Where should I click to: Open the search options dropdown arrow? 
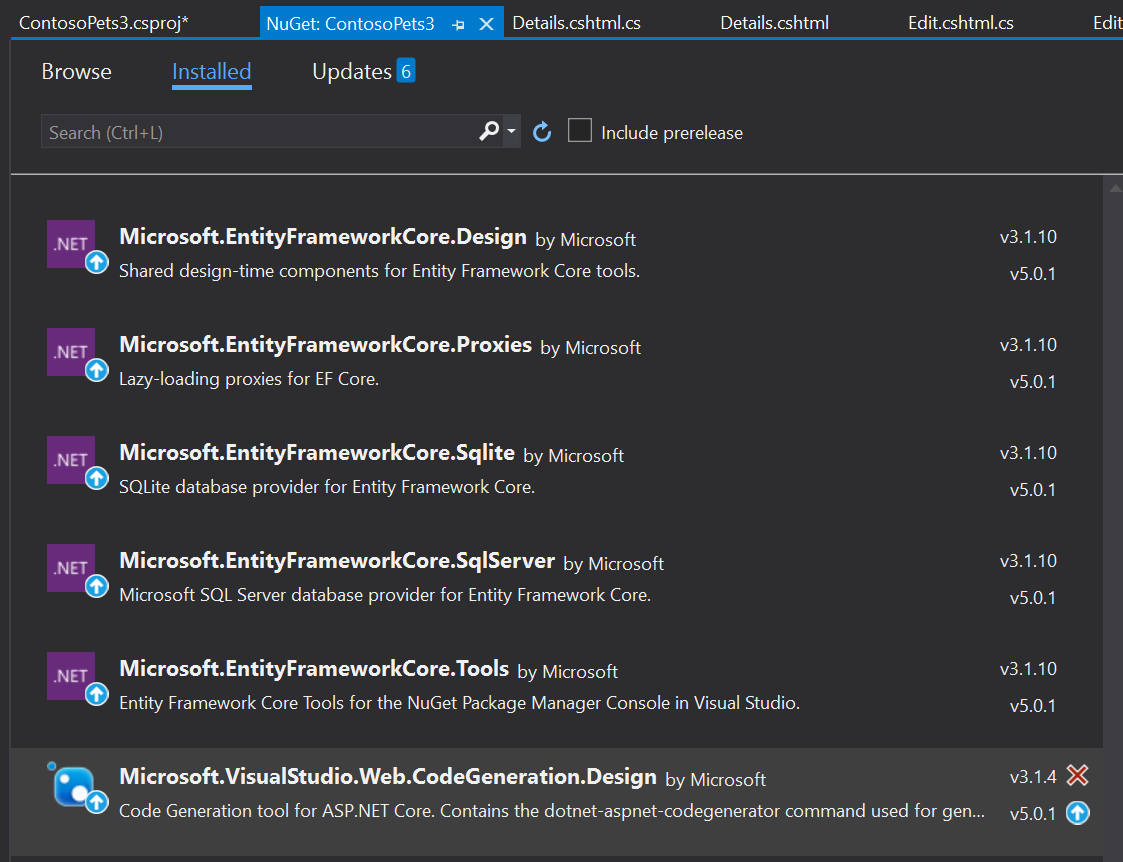click(x=511, y=131)
